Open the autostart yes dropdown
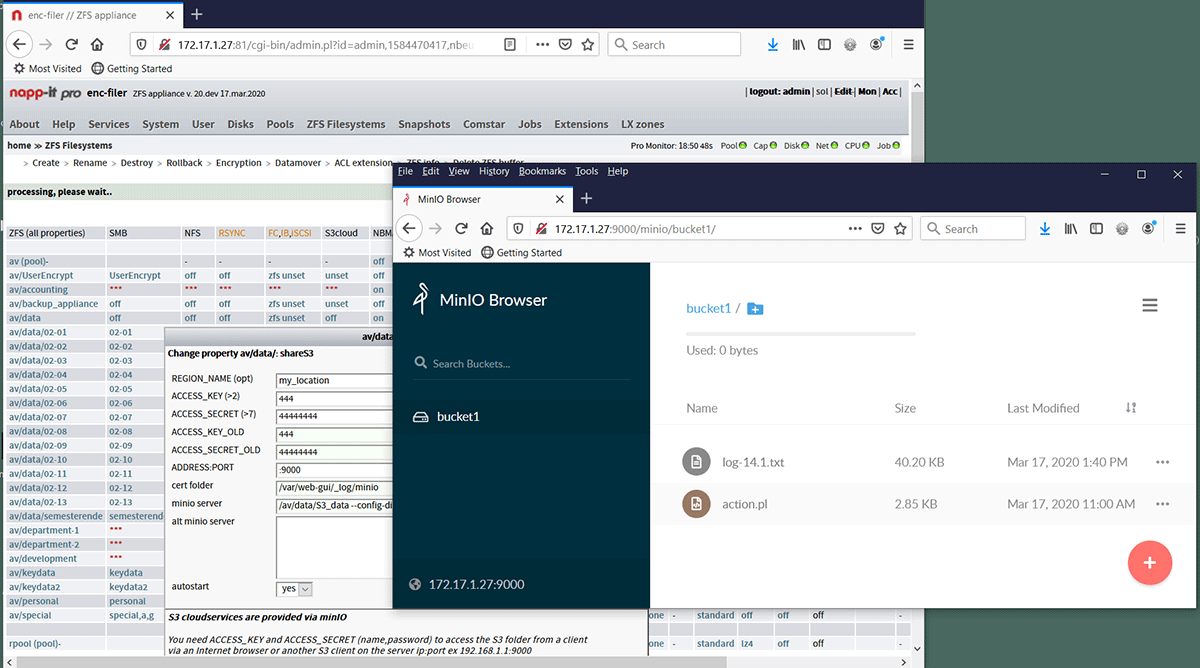Image resolution: width=1200 pixels, height=668 pixels. coord(294,589)
